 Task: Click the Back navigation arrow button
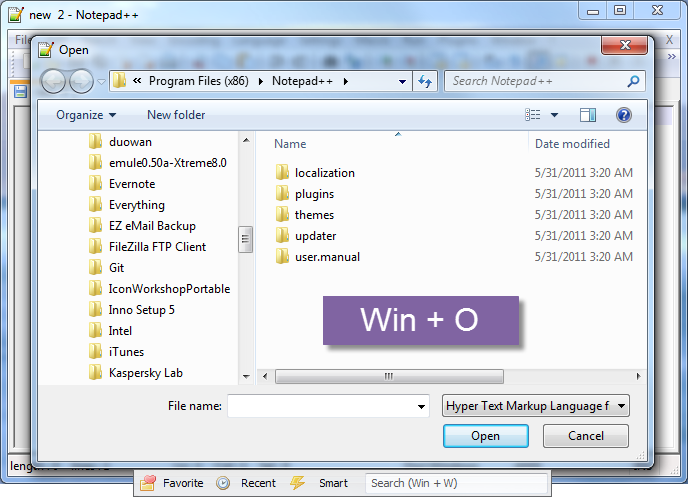[x=53, y=81]
